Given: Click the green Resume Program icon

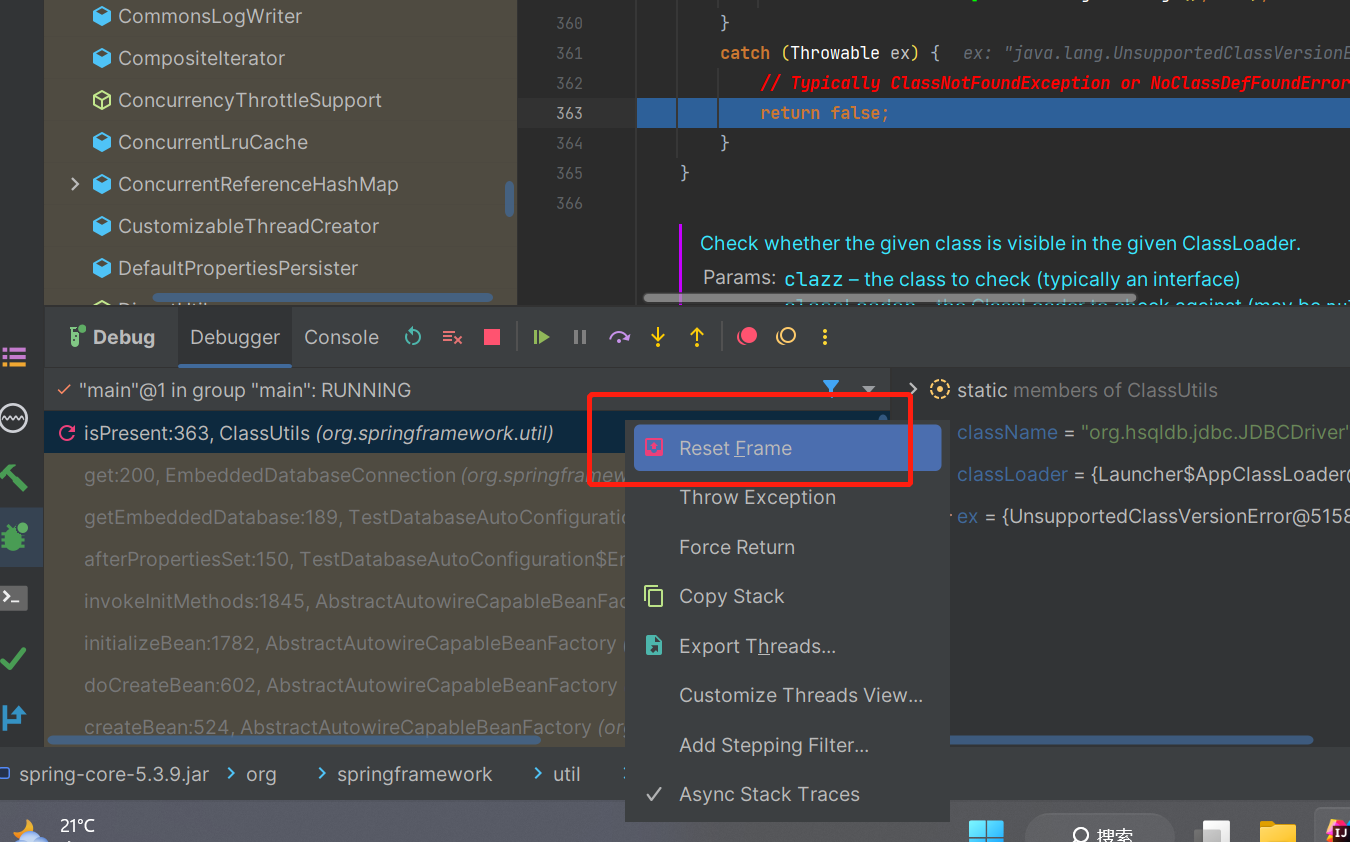Looking at the screenshot, I should [x=541, y=337].
